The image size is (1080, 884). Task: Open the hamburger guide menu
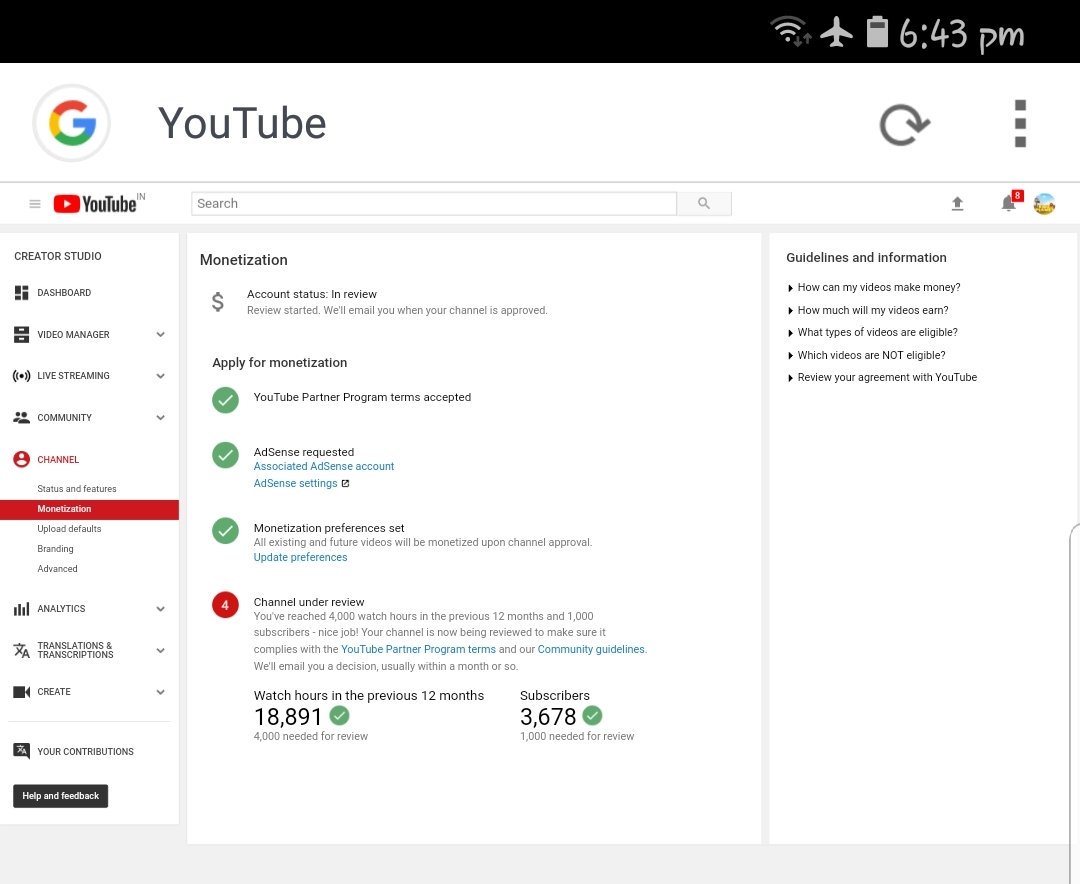(x=34, y=204)
